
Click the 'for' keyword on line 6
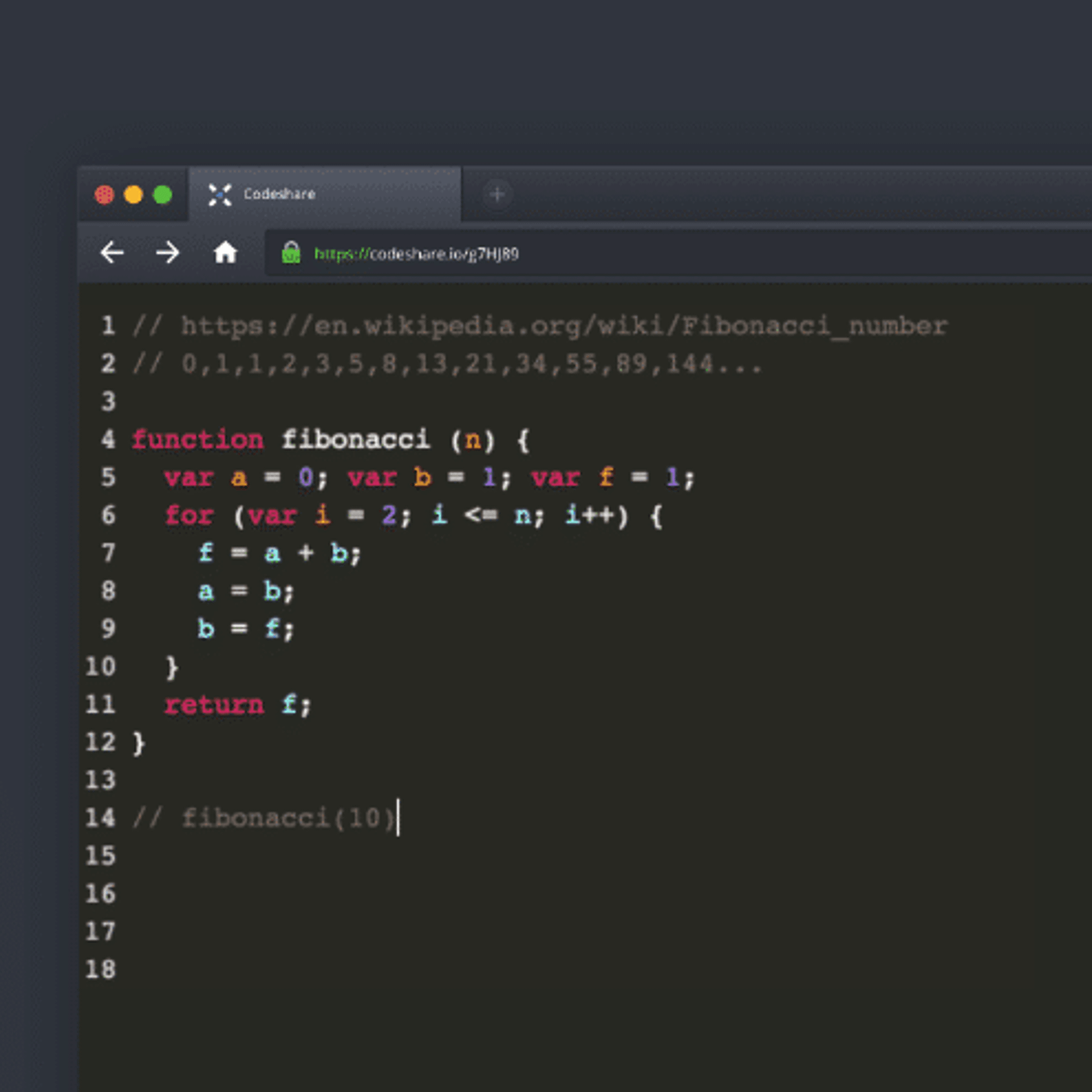(x=189, y=515)
